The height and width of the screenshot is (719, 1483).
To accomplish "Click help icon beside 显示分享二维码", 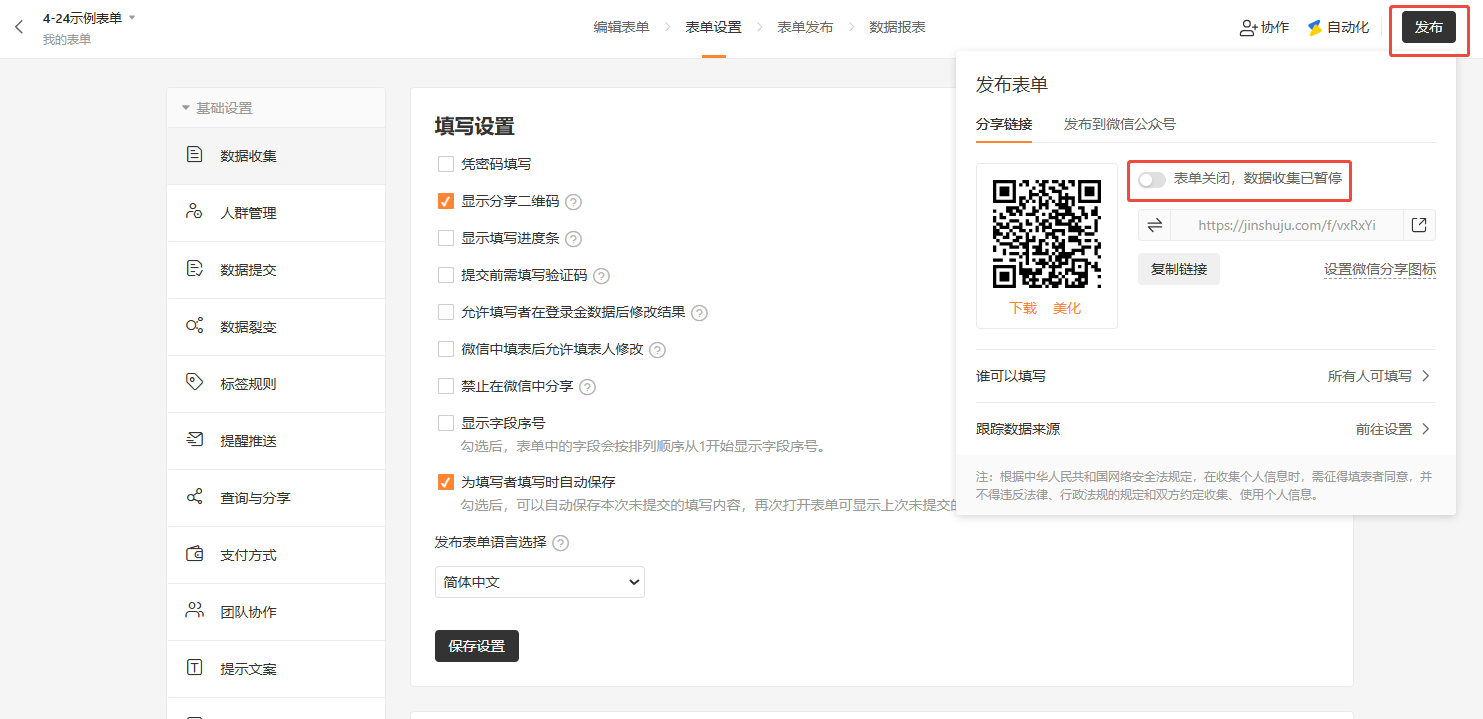I will pyautogui.click(x=573, y=202).
